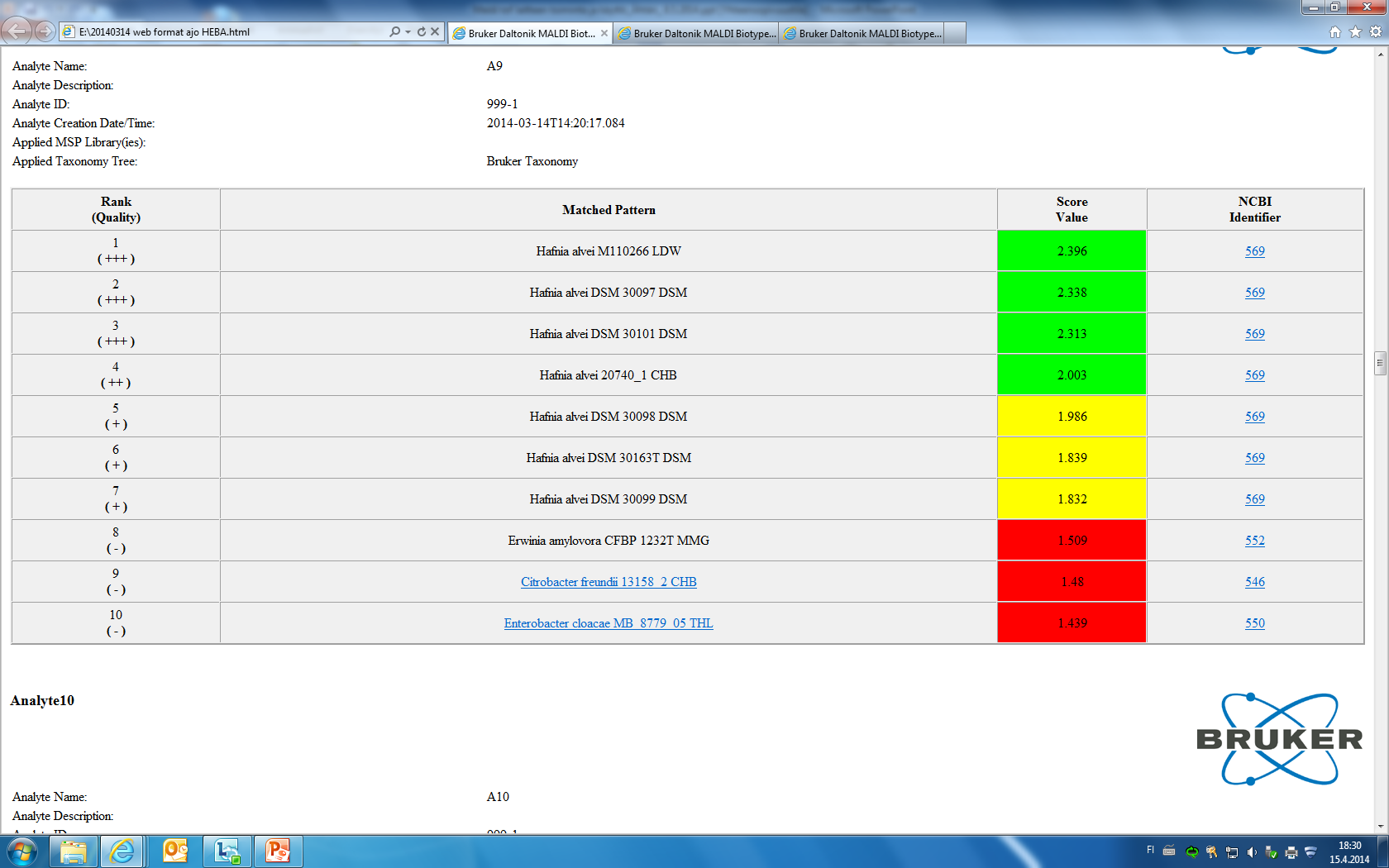
Task: Open the Windows Start orb
Action: (x=22, y=851)
